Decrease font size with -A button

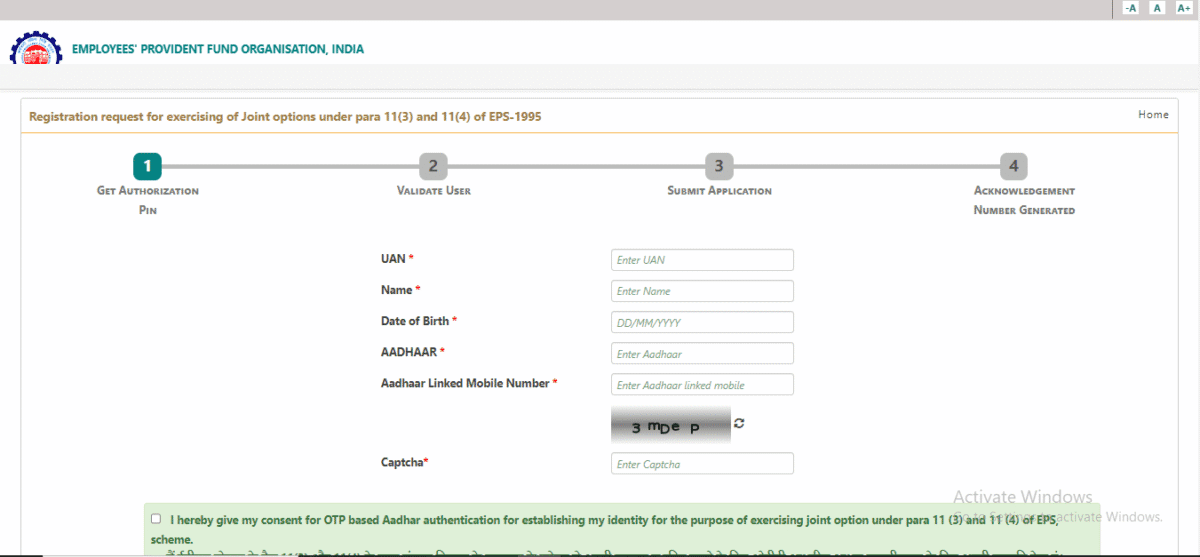1130,8
